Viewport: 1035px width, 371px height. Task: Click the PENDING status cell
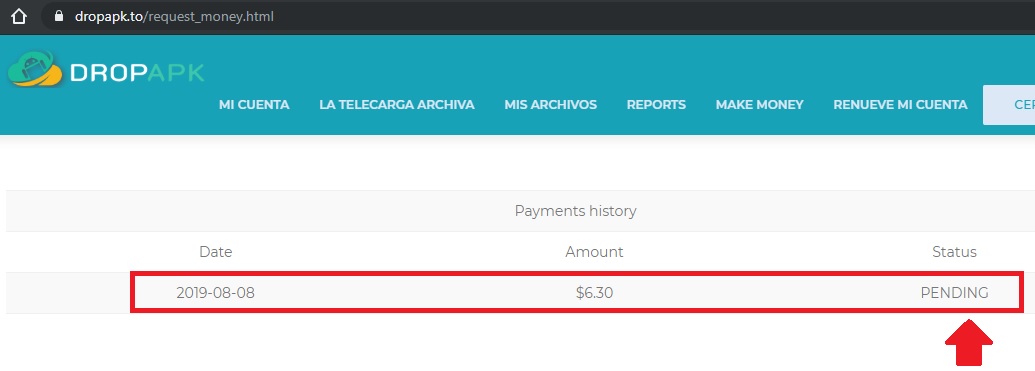(x=954, y=292)
